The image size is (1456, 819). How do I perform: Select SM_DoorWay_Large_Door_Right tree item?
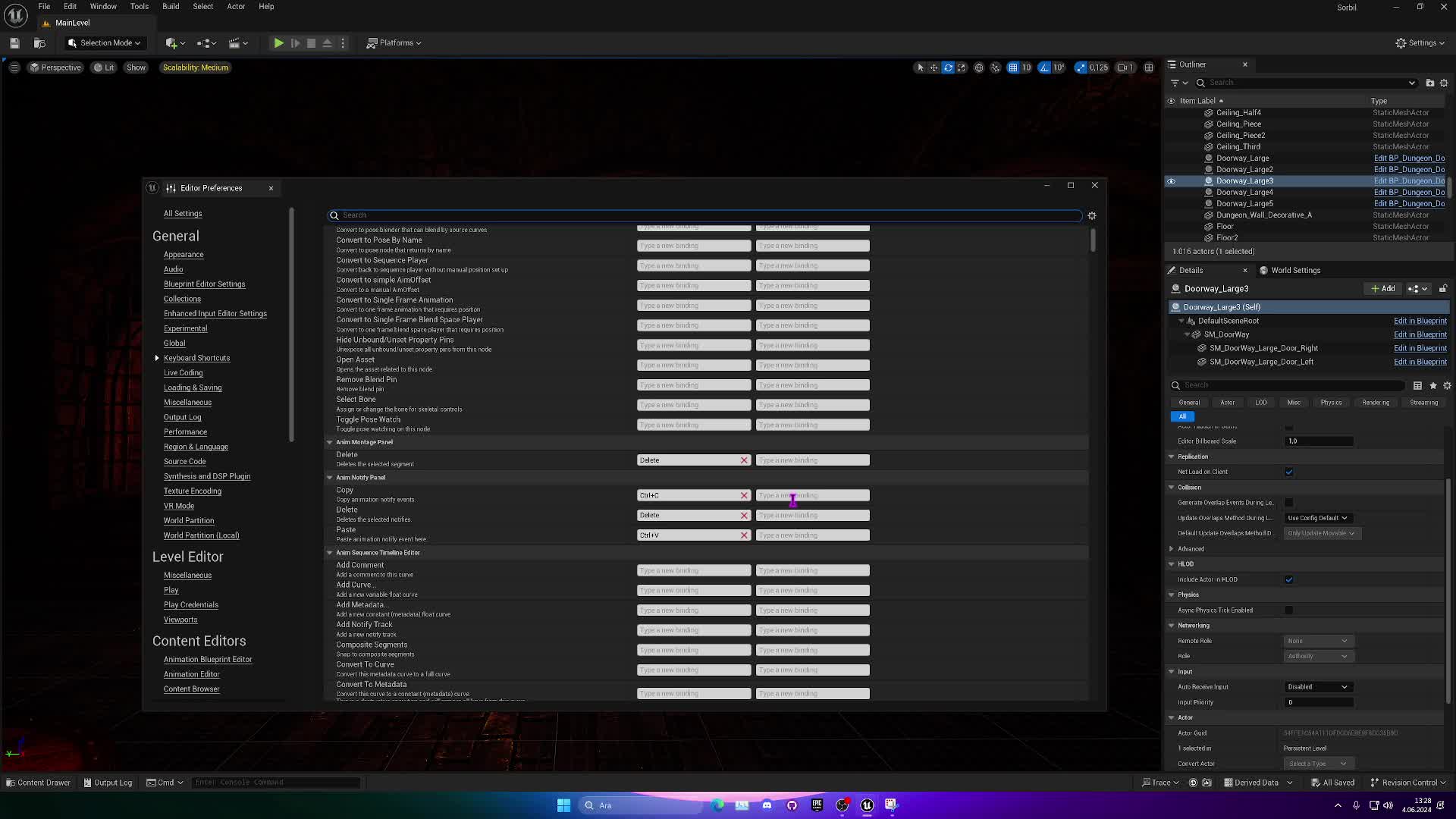(x=1262, y=347)
